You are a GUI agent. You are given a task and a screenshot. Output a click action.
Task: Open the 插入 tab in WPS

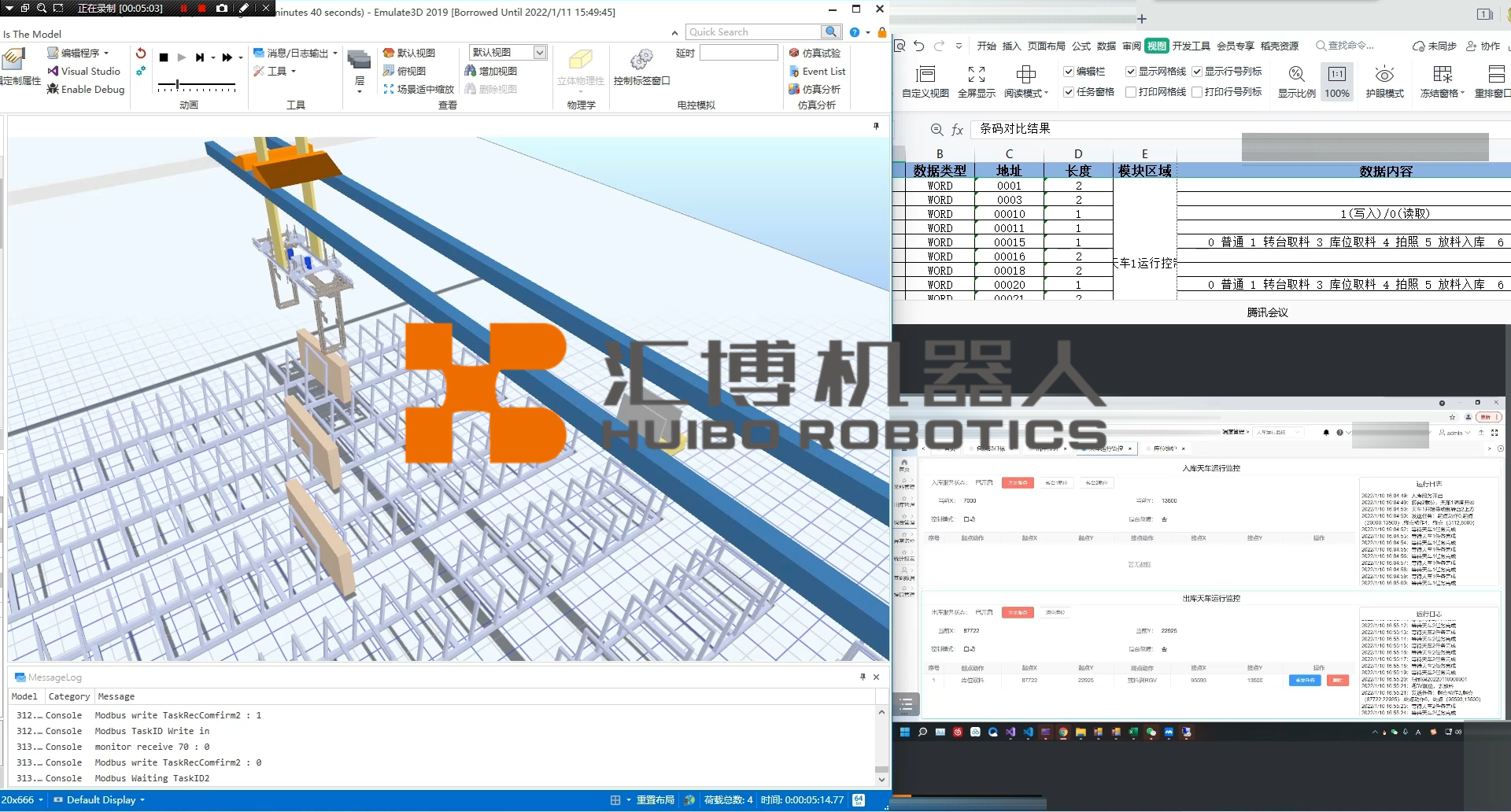1012,46
